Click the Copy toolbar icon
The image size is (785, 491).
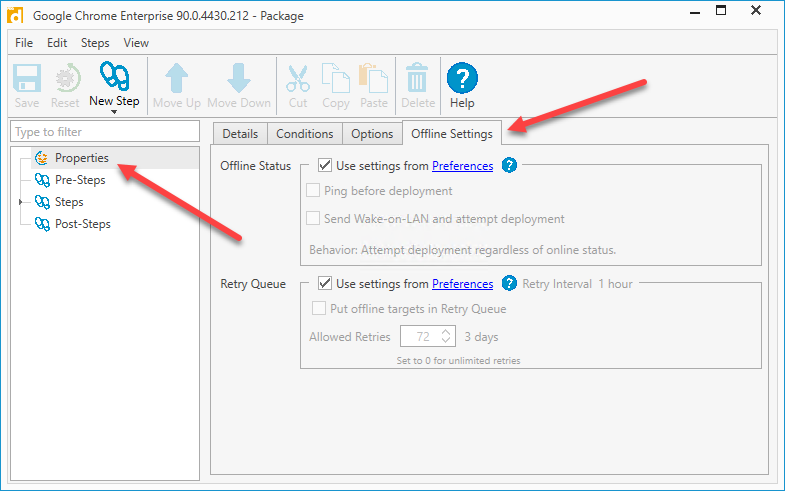point(335,78)
